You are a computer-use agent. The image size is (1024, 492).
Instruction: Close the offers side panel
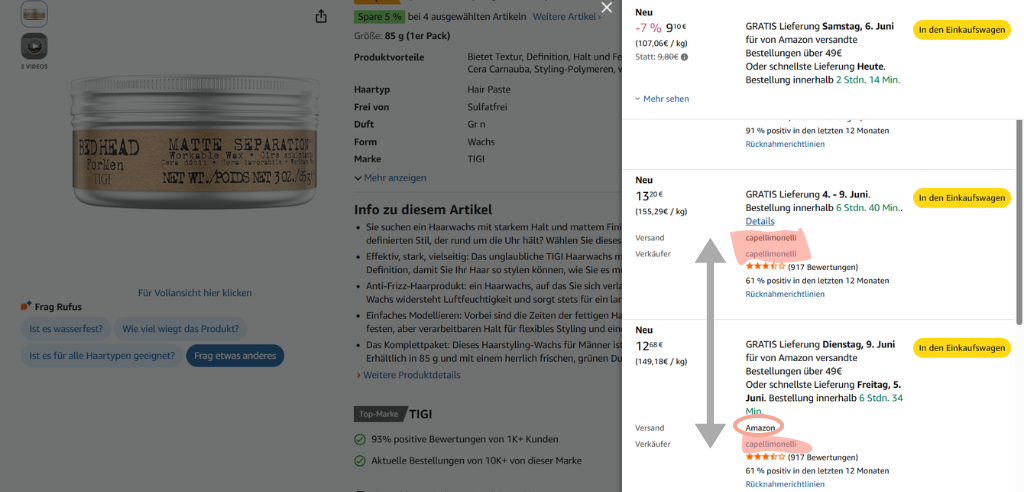point(607,8)
